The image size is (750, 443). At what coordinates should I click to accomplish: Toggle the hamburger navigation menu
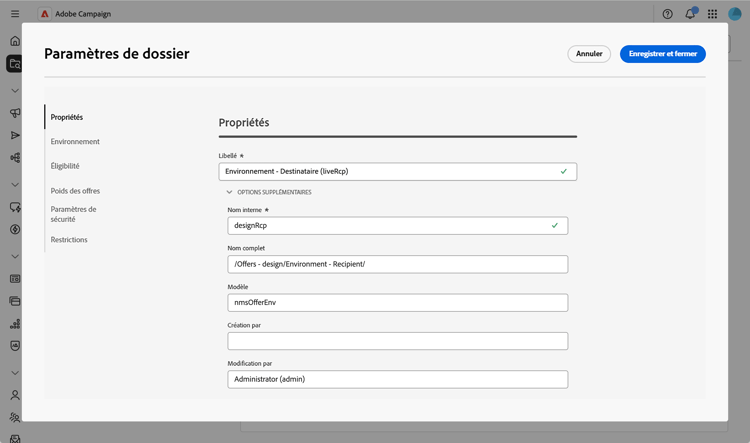15,14
